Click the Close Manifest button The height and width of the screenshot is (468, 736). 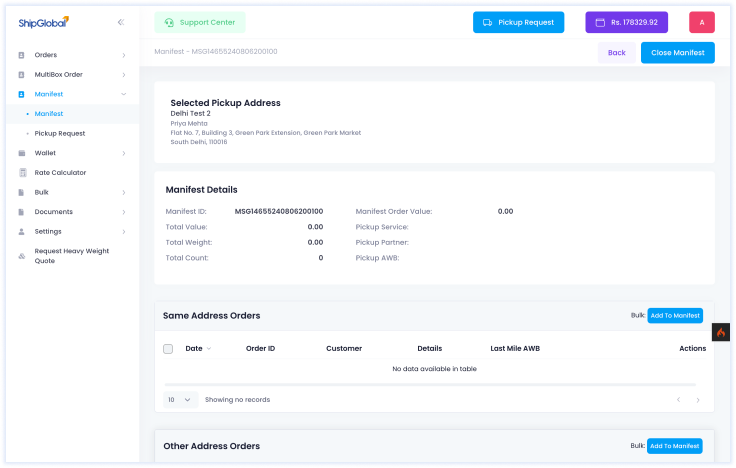677,53
